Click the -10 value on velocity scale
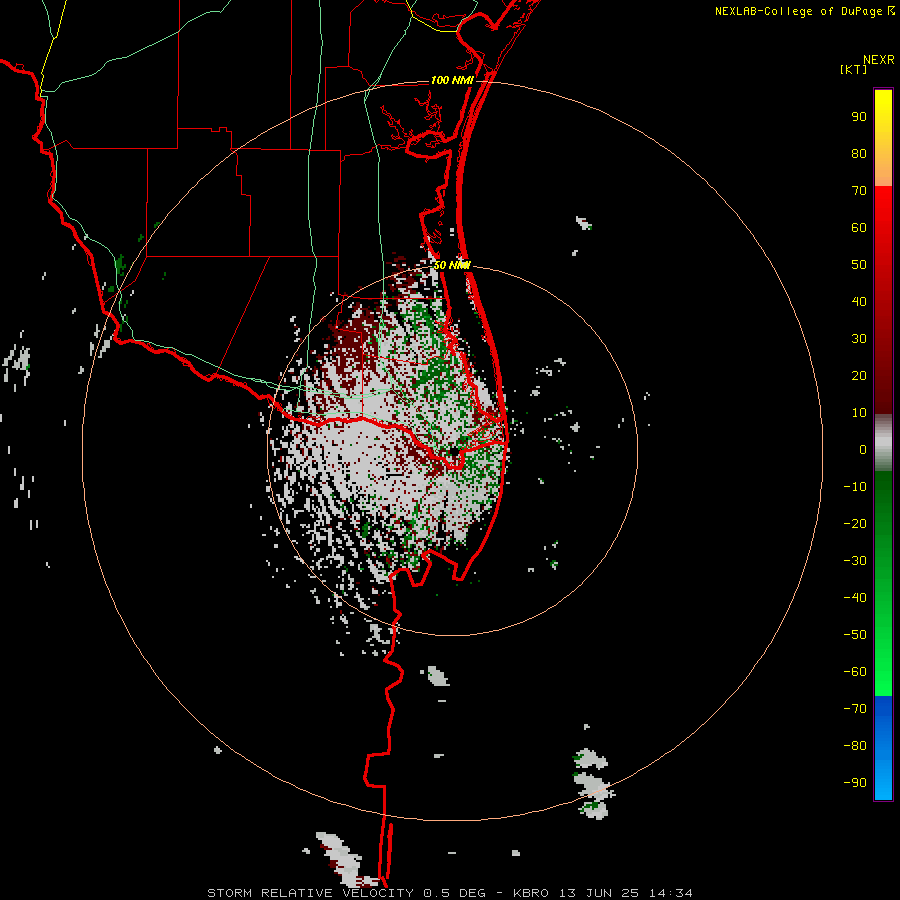The width and height of the screenshot is (900, 900). [855, 487]
